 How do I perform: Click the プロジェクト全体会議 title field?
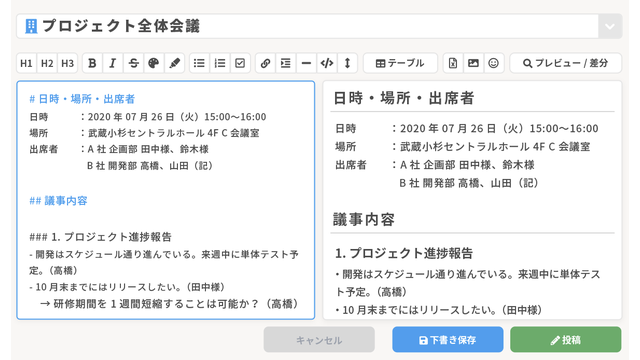307,27
